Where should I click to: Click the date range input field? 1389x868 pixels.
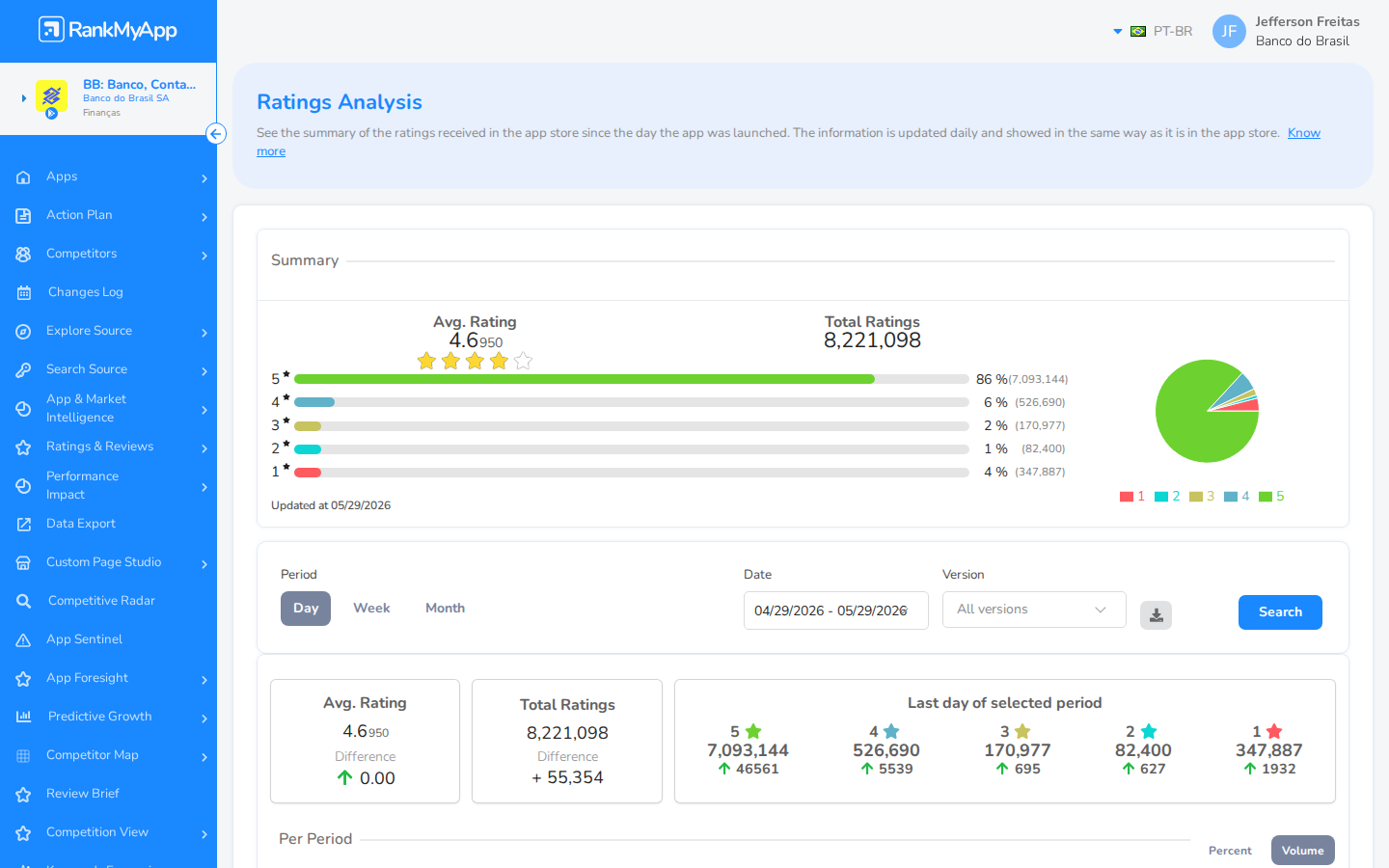(x=835, y=610)
